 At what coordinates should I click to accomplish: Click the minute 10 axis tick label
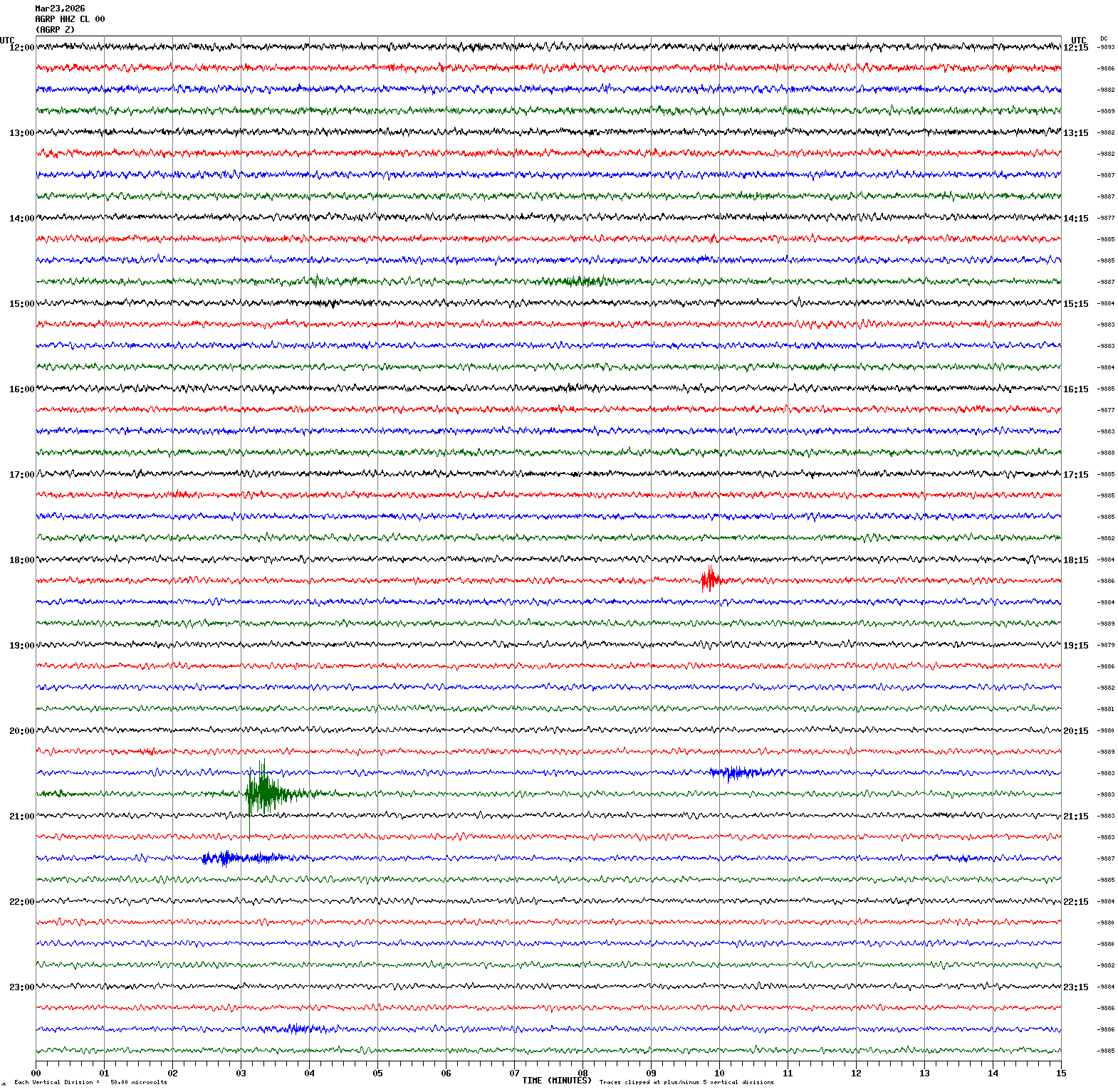[719, 1073]
